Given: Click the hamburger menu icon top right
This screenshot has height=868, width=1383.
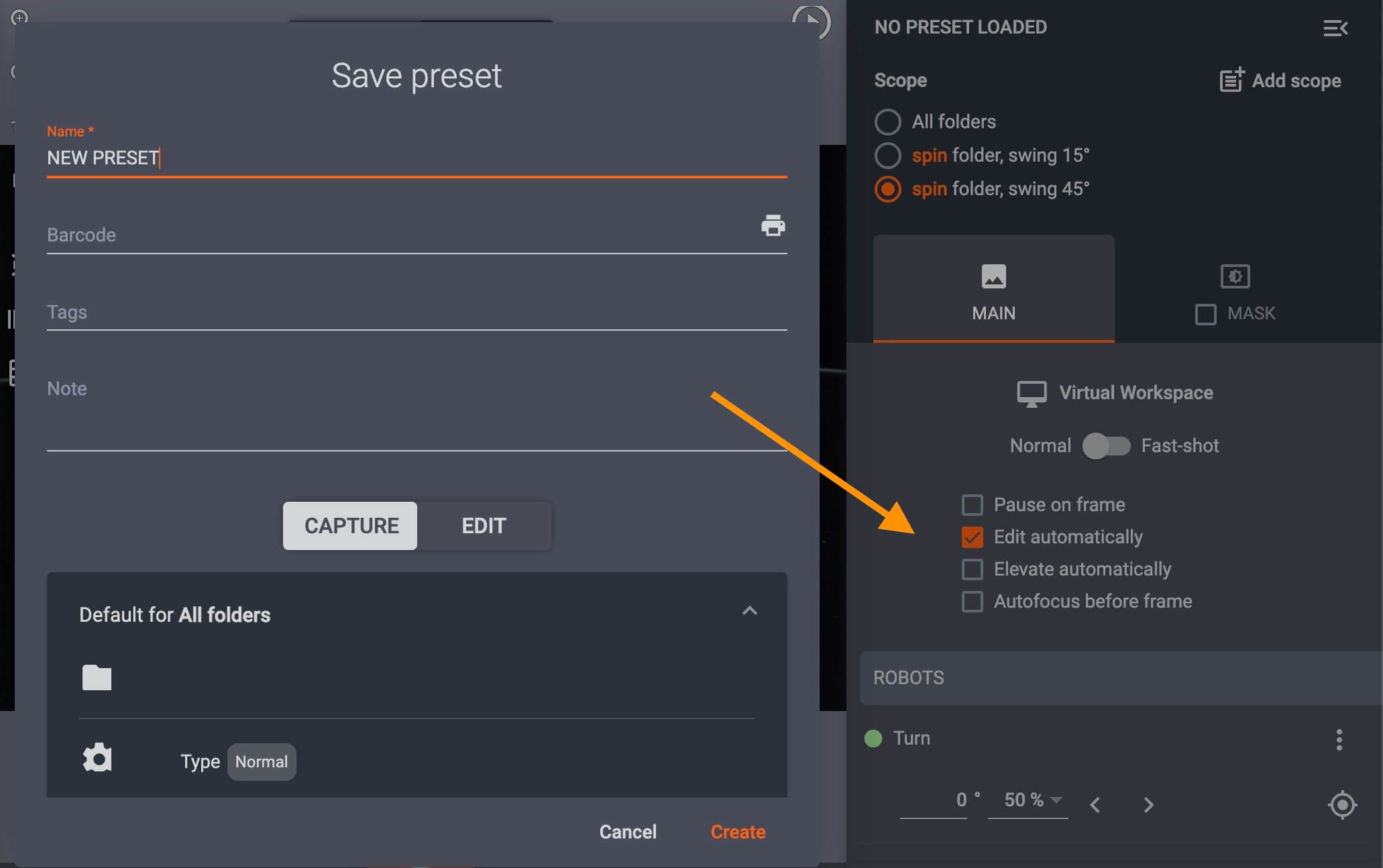Looking at the screenshot, I should (x=1336, y=26).
